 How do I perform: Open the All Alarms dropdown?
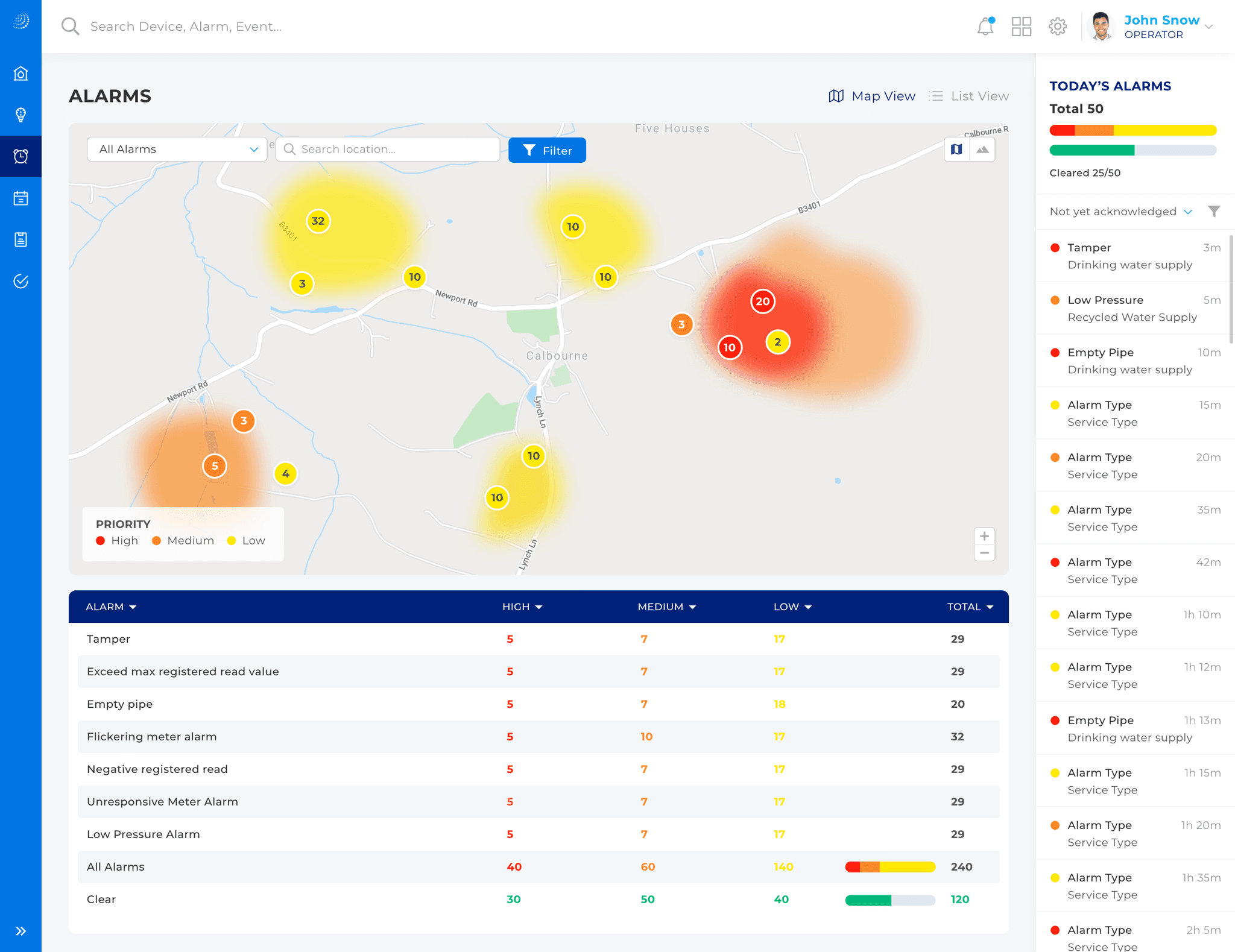(177, 149)
